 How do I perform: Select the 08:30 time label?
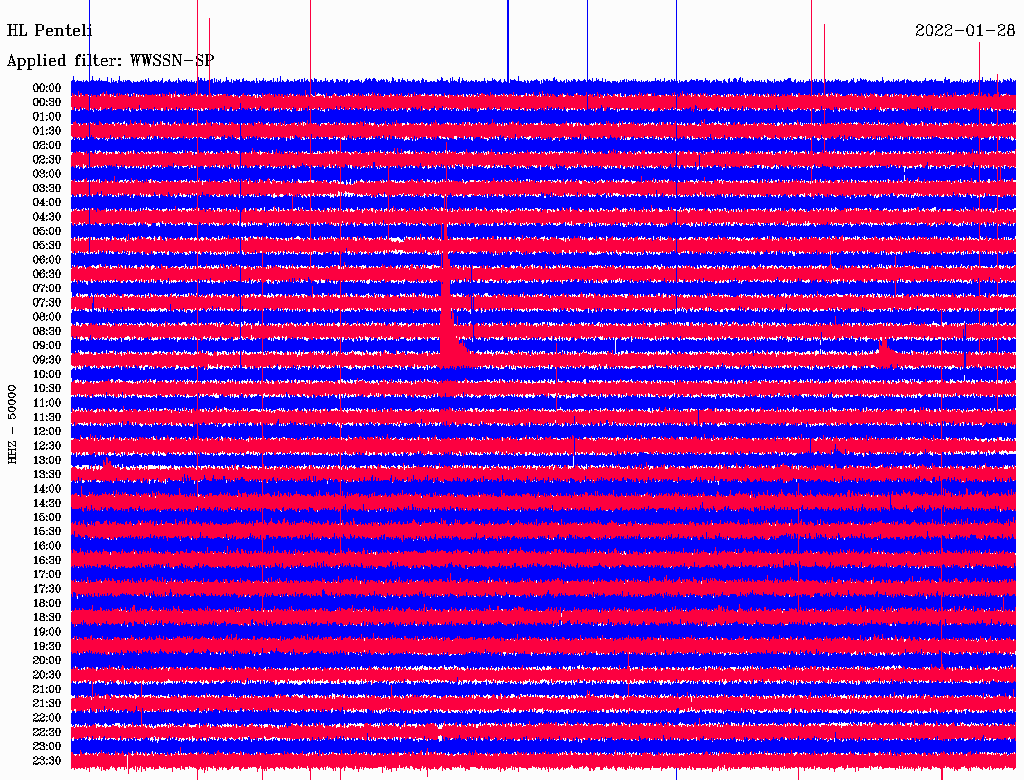(47, 331)
